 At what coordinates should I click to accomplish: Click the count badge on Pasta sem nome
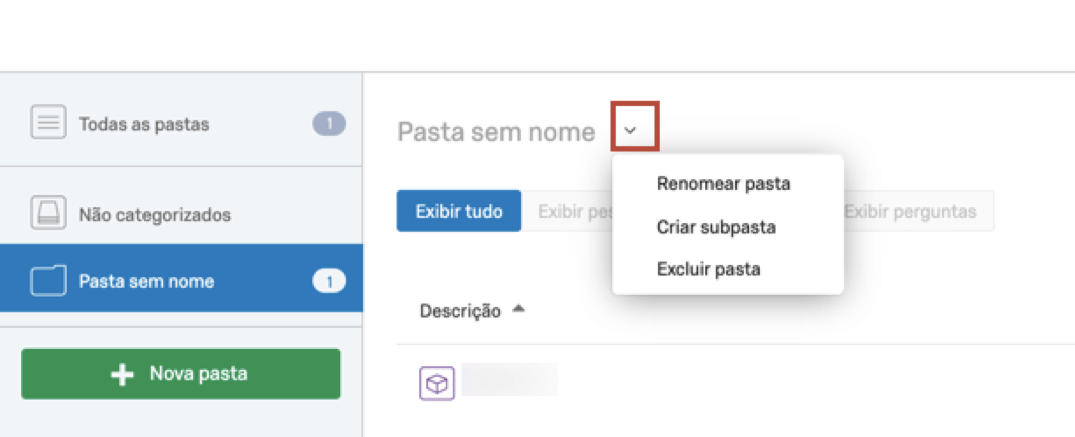[x=328, y=281]
